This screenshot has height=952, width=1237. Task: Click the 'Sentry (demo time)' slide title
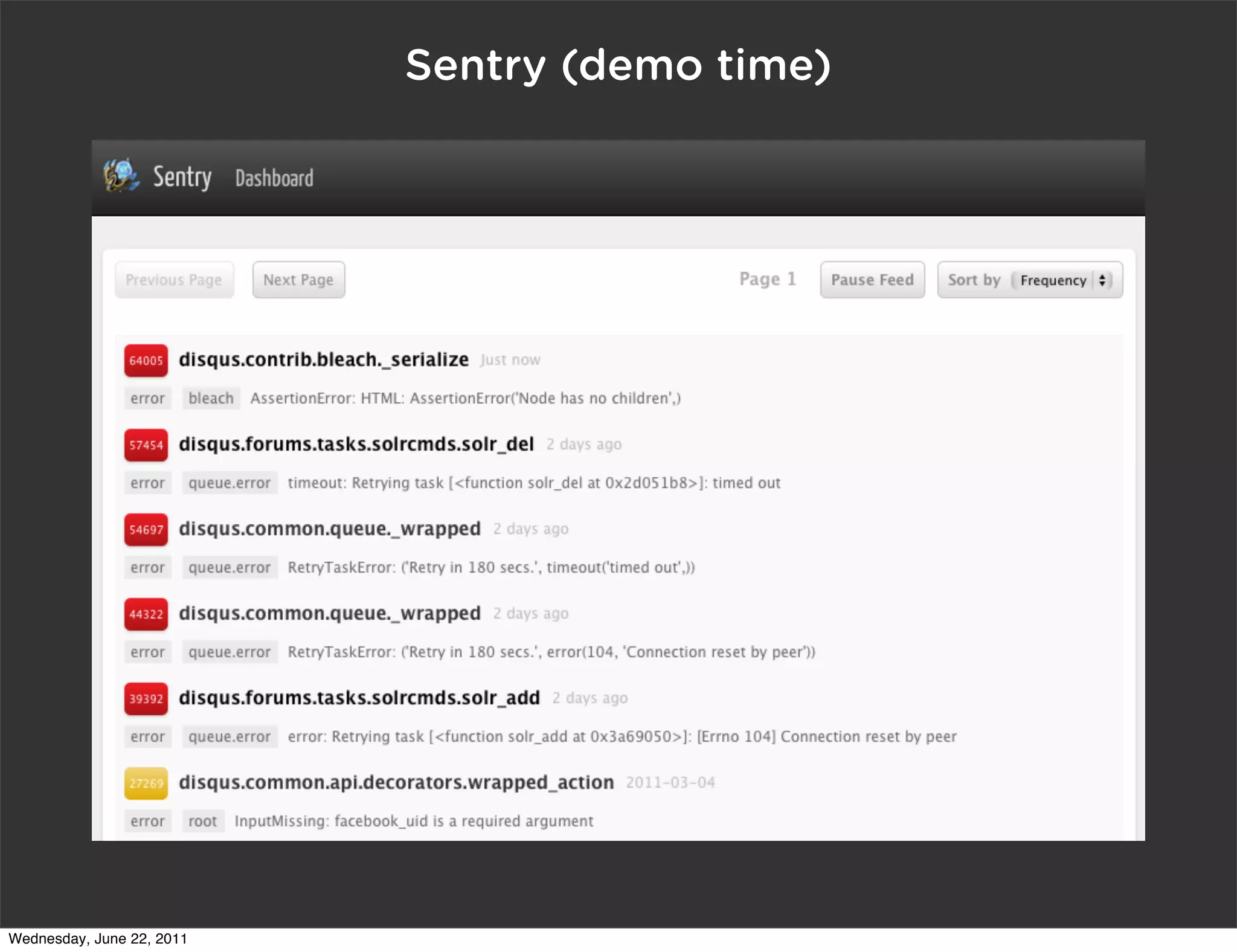618,65
